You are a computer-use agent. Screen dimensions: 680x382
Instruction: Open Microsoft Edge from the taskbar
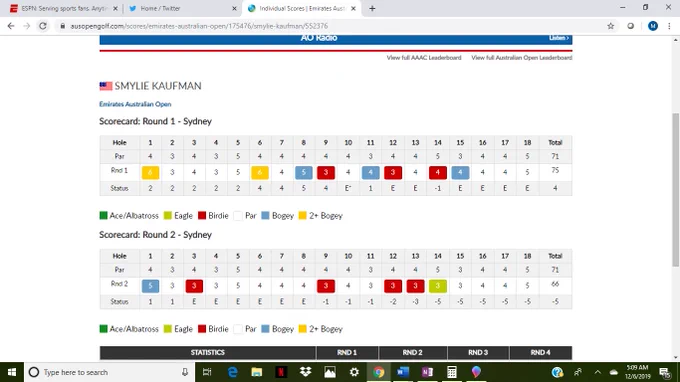pyautogui.click(x=232, y=372)
